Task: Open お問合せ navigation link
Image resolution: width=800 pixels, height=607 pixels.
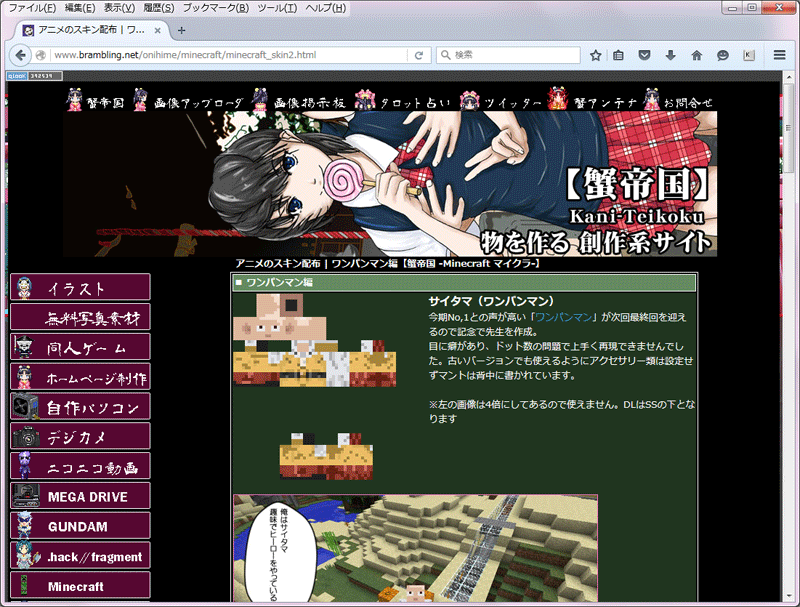Action: pos(678,100)
